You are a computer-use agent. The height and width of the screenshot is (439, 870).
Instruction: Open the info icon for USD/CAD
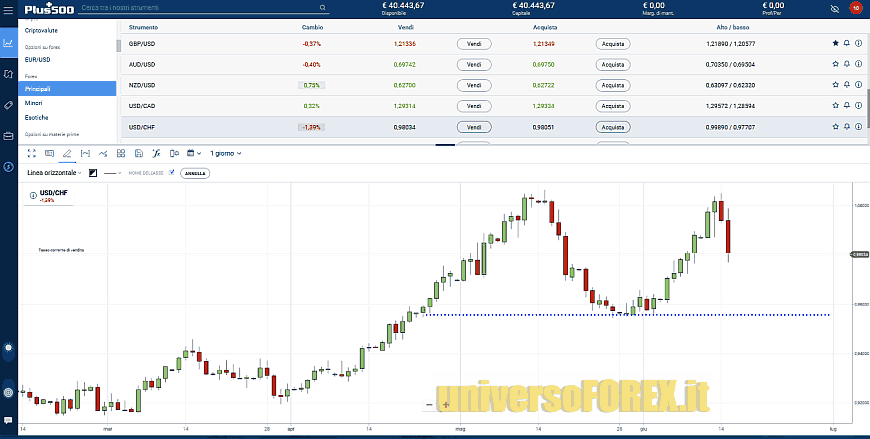pos(858,105)
